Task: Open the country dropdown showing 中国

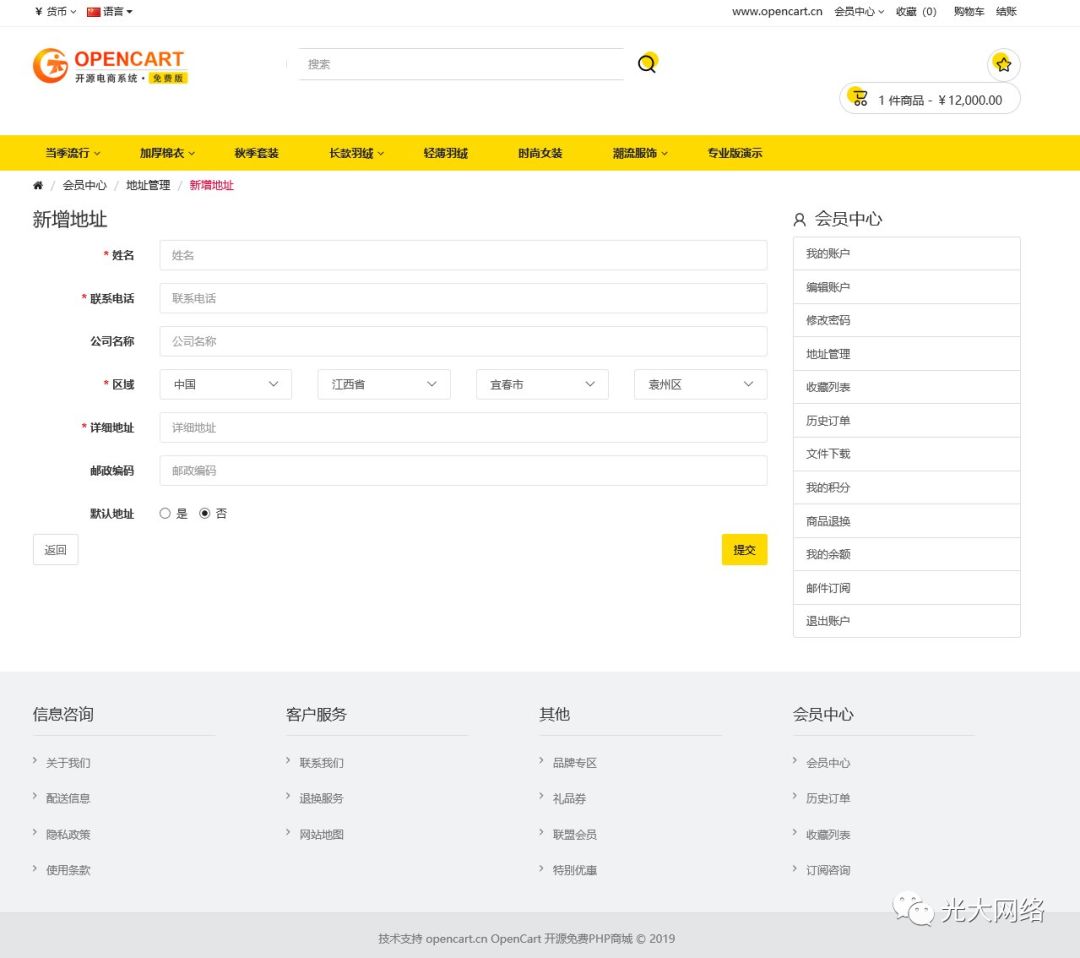Action: click(226, 384)
